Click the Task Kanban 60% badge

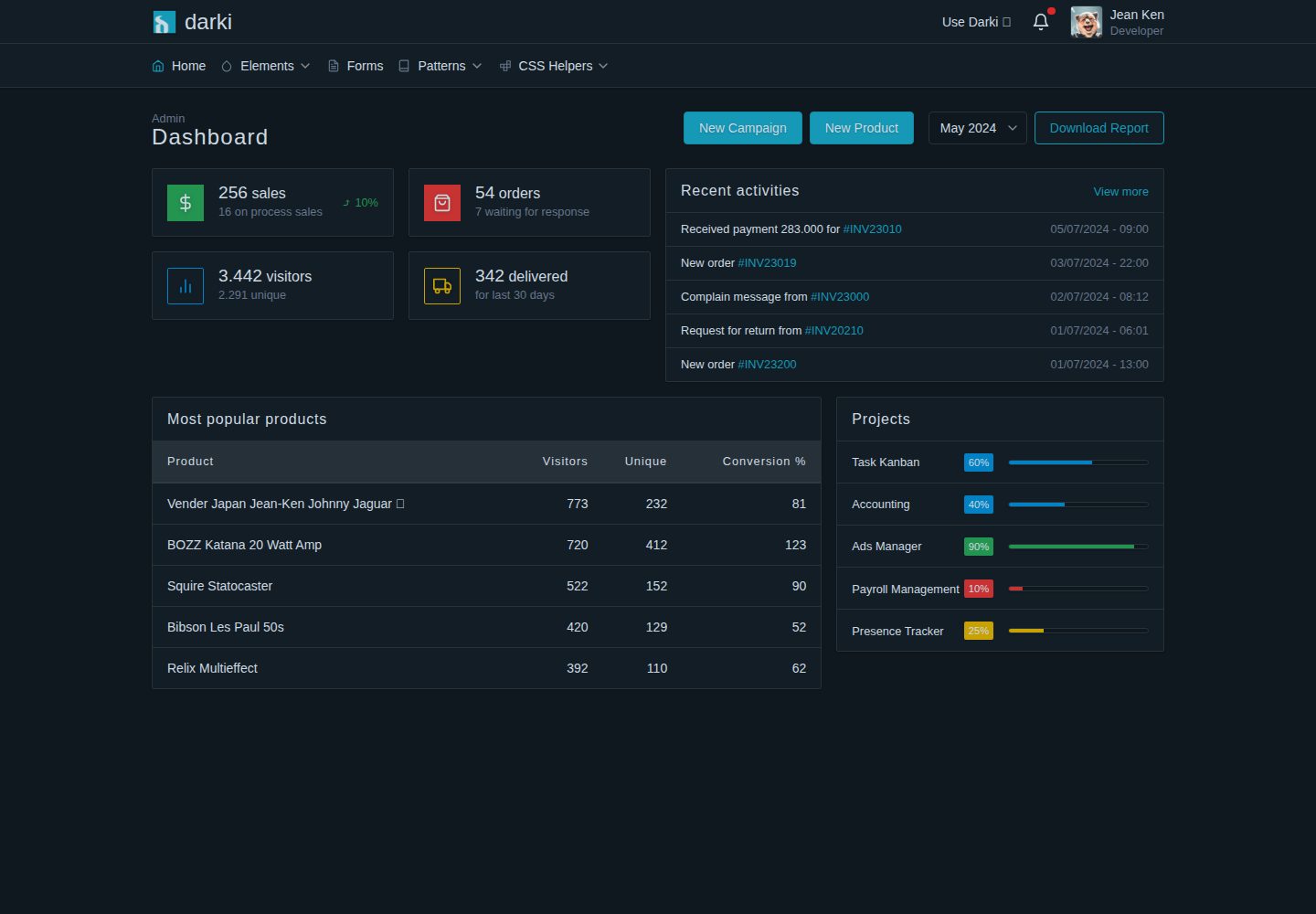[979, 462]
